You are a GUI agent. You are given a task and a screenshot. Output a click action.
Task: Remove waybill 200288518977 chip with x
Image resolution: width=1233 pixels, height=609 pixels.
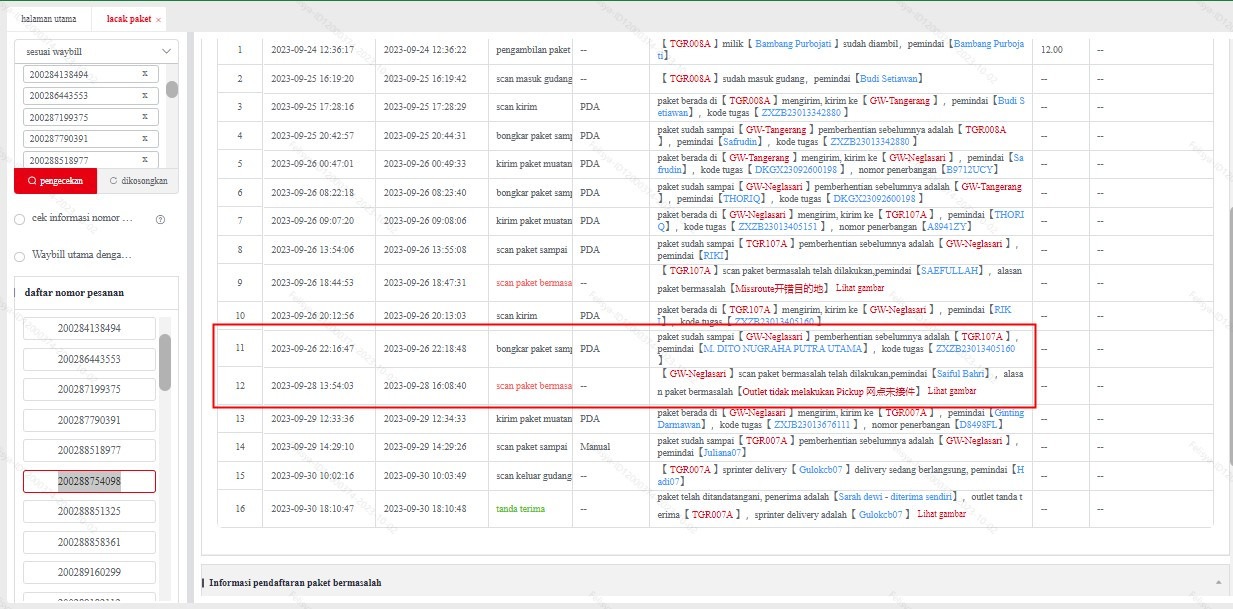tap(145, 160)
